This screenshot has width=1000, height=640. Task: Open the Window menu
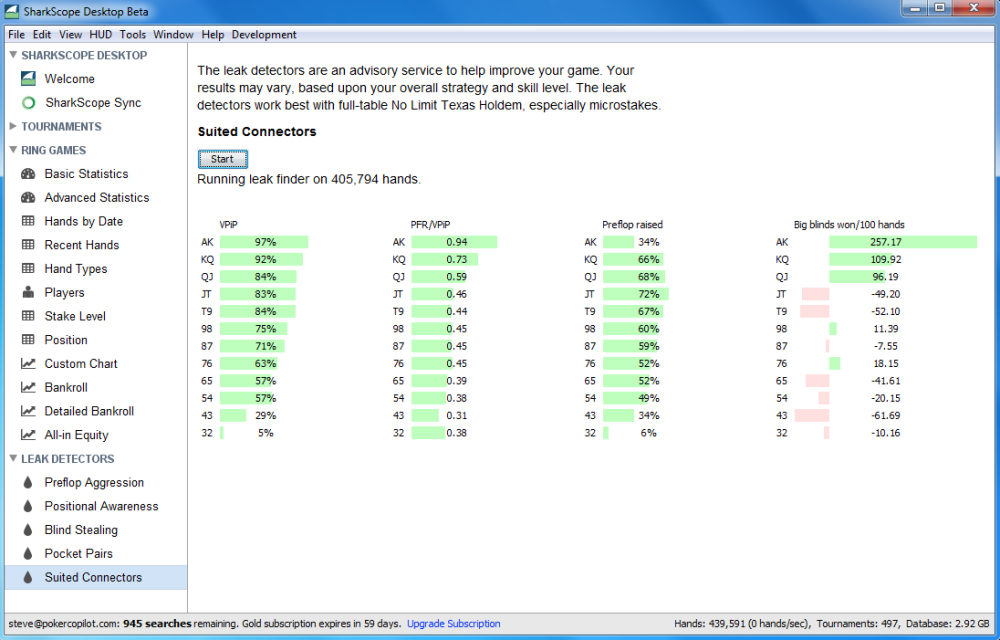(x=173, y=34)
